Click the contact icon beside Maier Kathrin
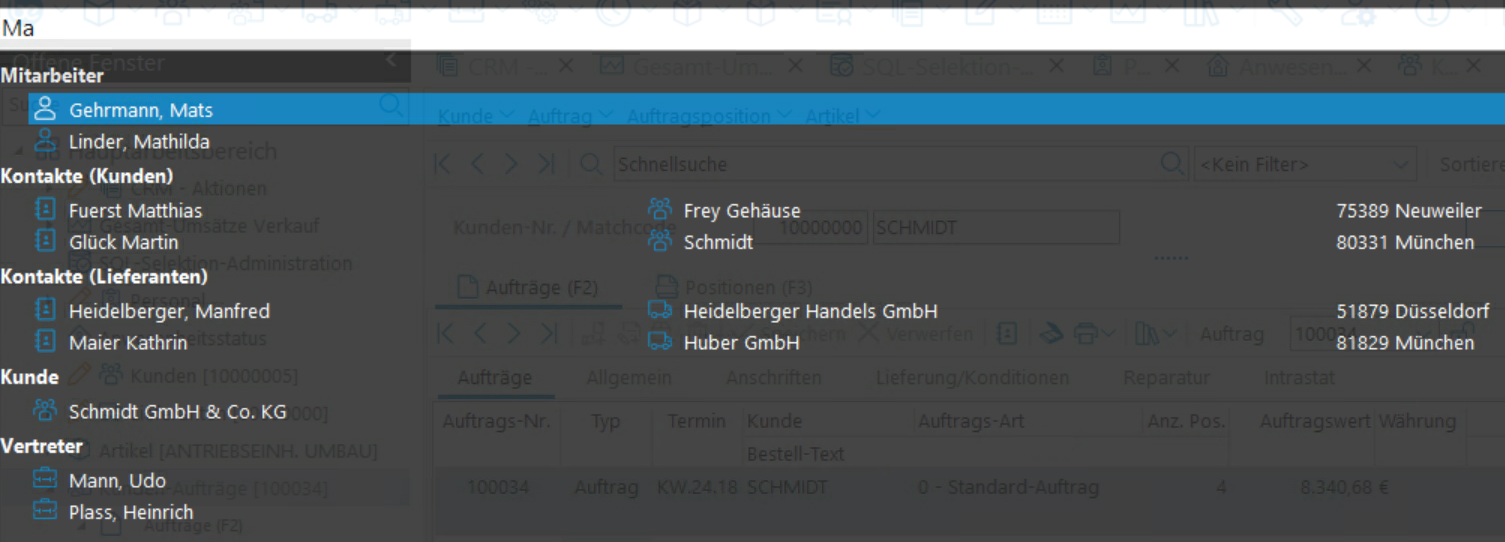This screenshot has height=542, width=1505. [x=45, y=342]
